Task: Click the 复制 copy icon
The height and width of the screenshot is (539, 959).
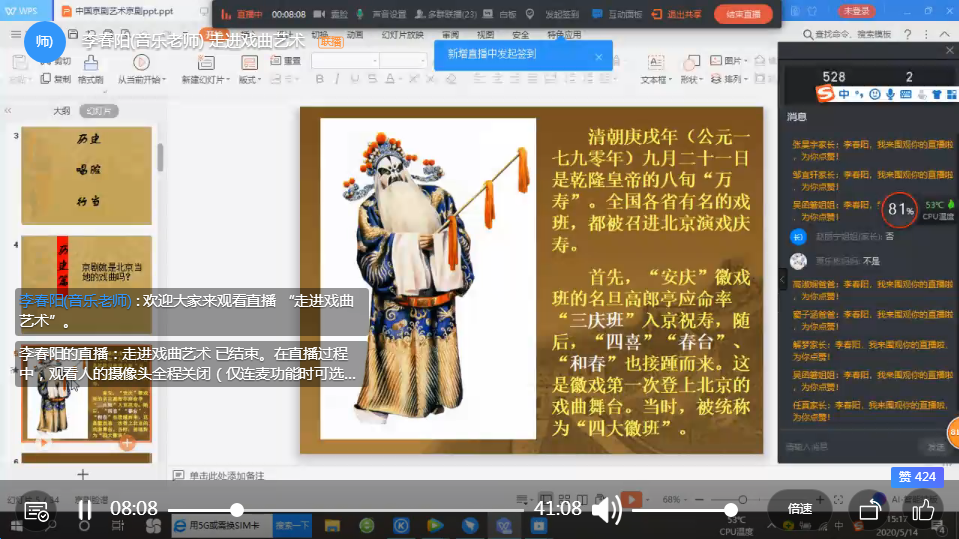Action: click(x=56, y=79)
